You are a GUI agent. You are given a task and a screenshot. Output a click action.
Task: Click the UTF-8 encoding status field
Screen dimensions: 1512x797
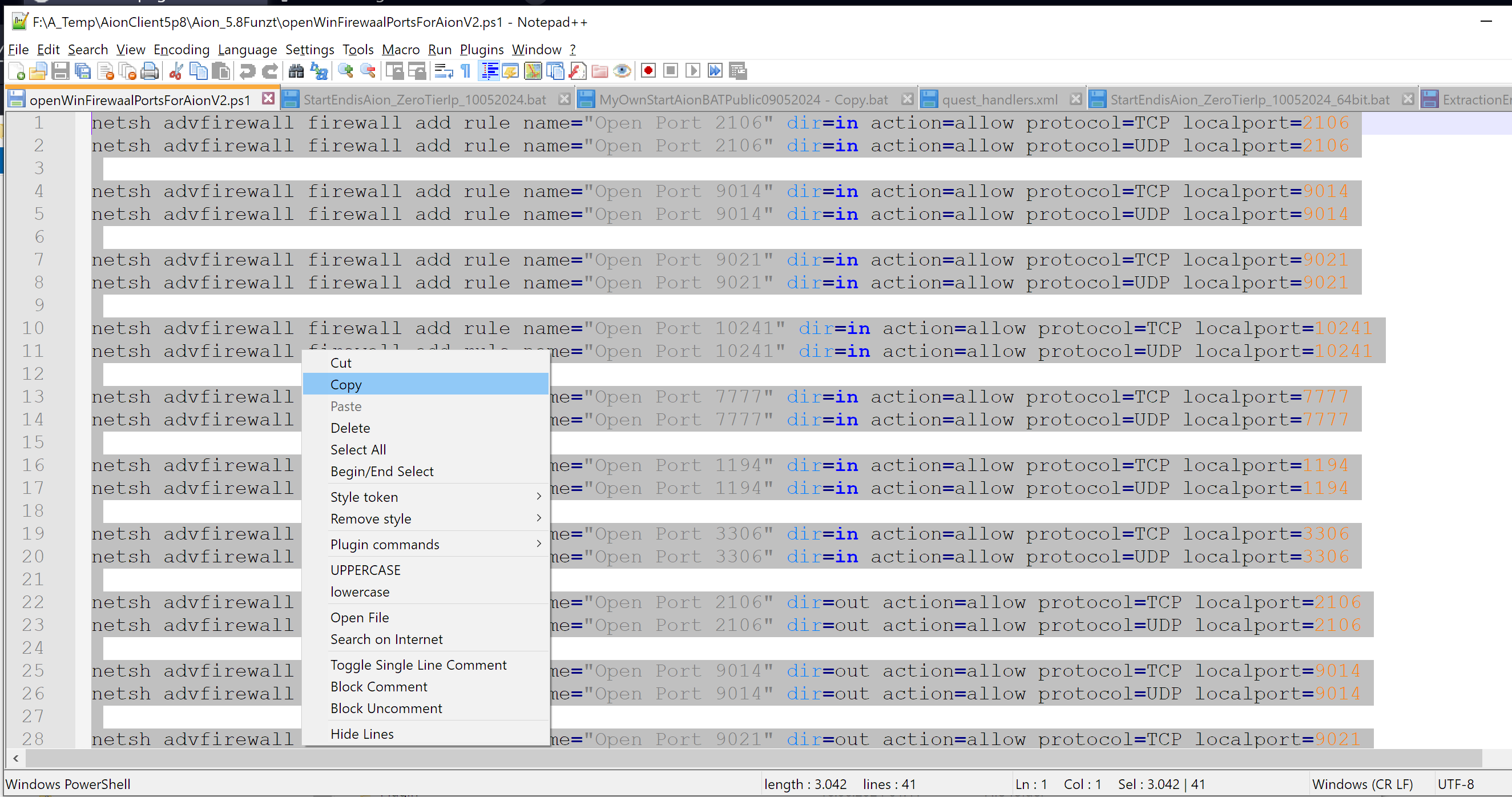pos(1455,784)
